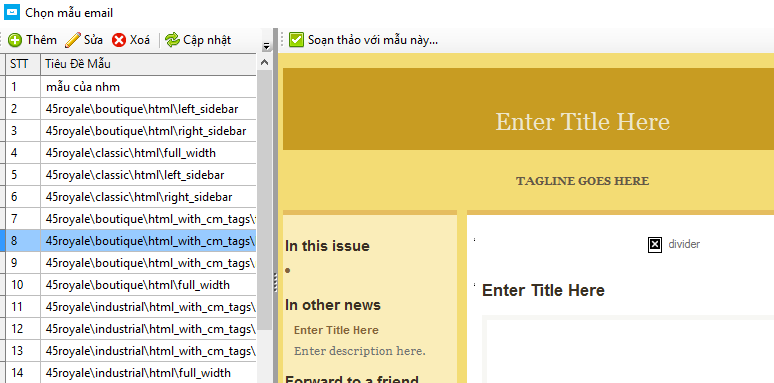Select 45royale\boutique\html\right_sidebar row

(131, 131)
